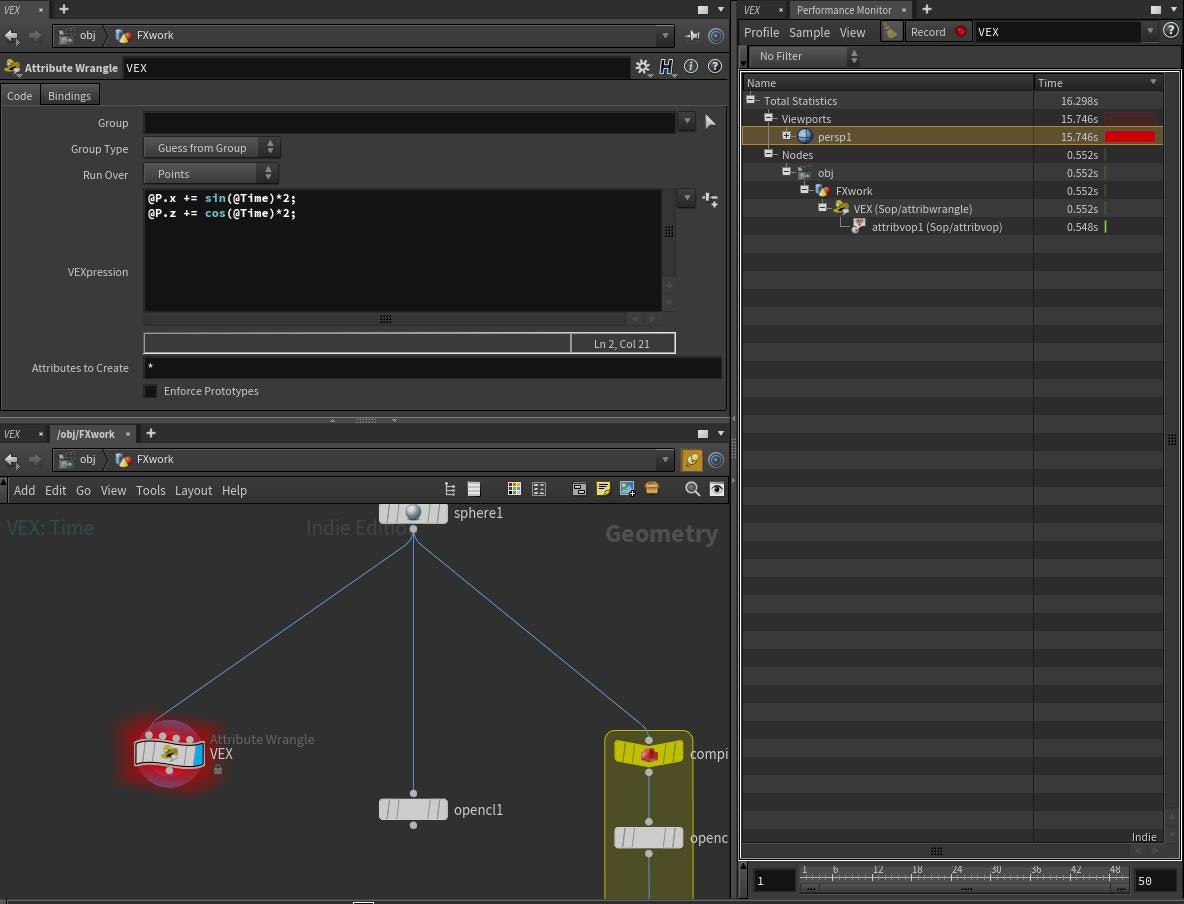Collapse the Total Statistics tree row

tap(751, 100)
